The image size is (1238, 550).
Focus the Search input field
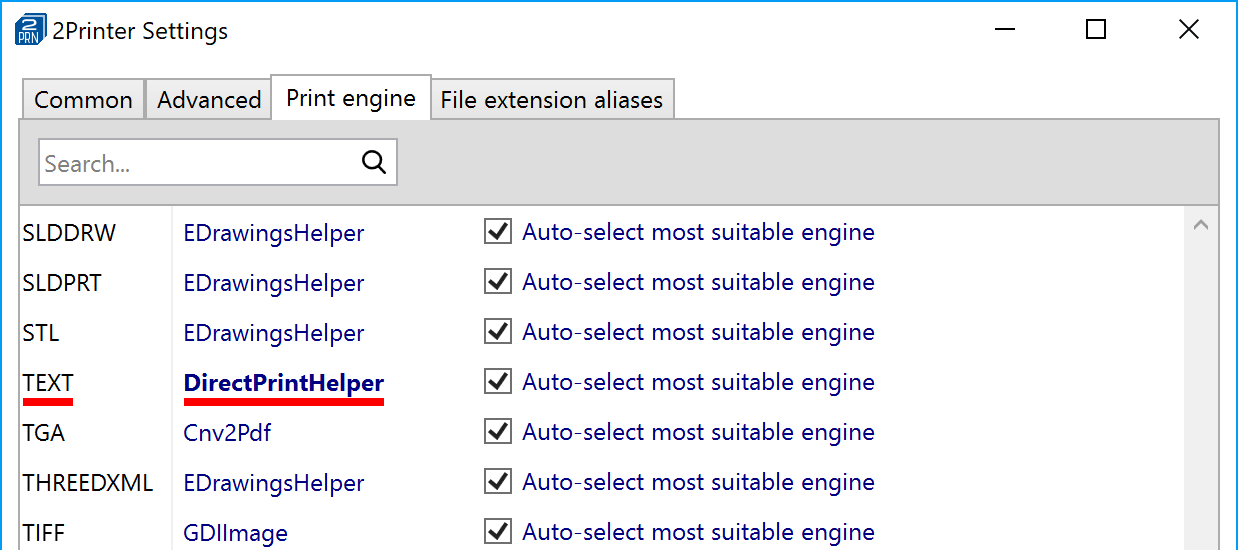[218, 163]
